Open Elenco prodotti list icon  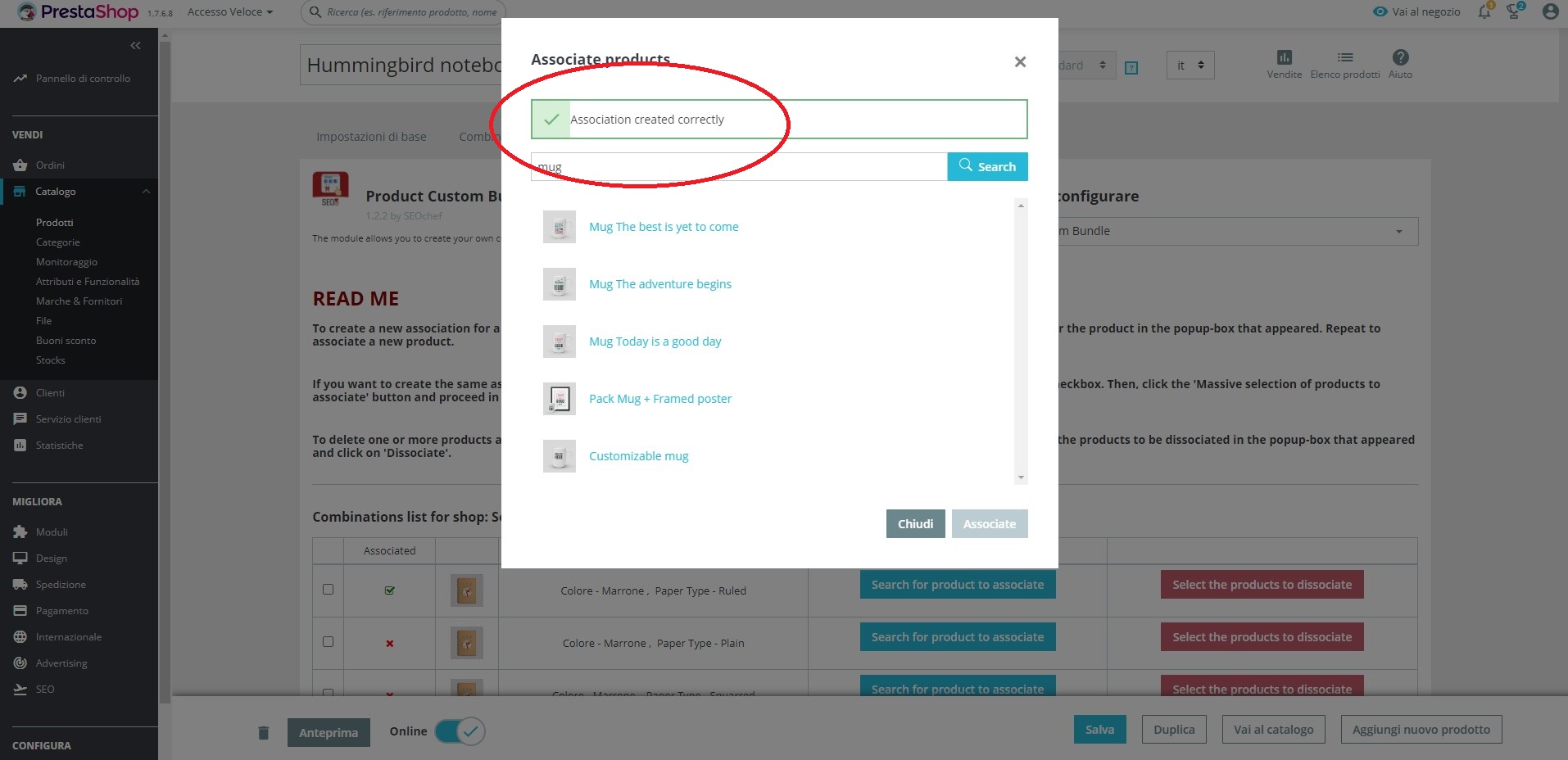tap(1345, 57)
